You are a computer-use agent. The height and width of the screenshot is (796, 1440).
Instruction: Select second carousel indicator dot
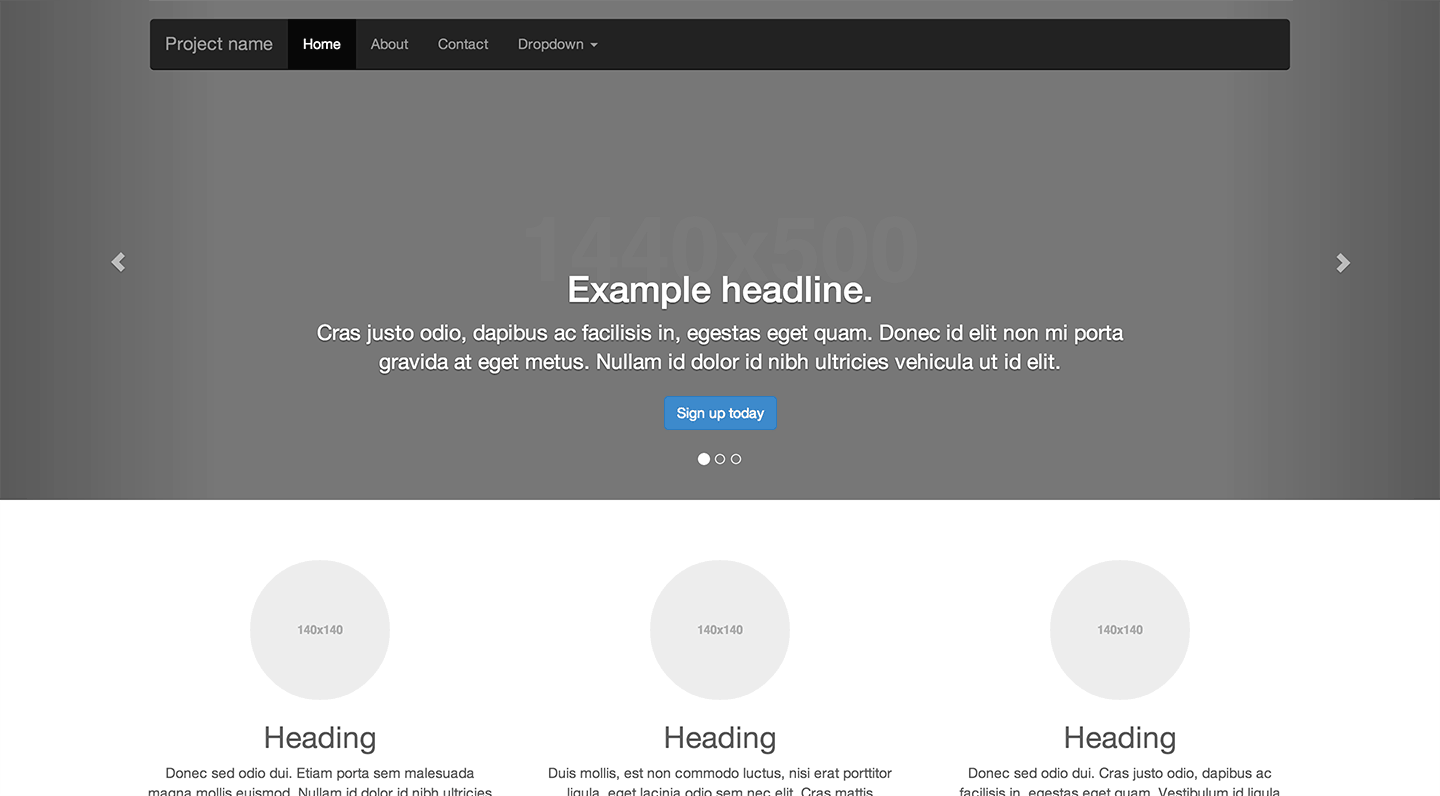[720, 459]
